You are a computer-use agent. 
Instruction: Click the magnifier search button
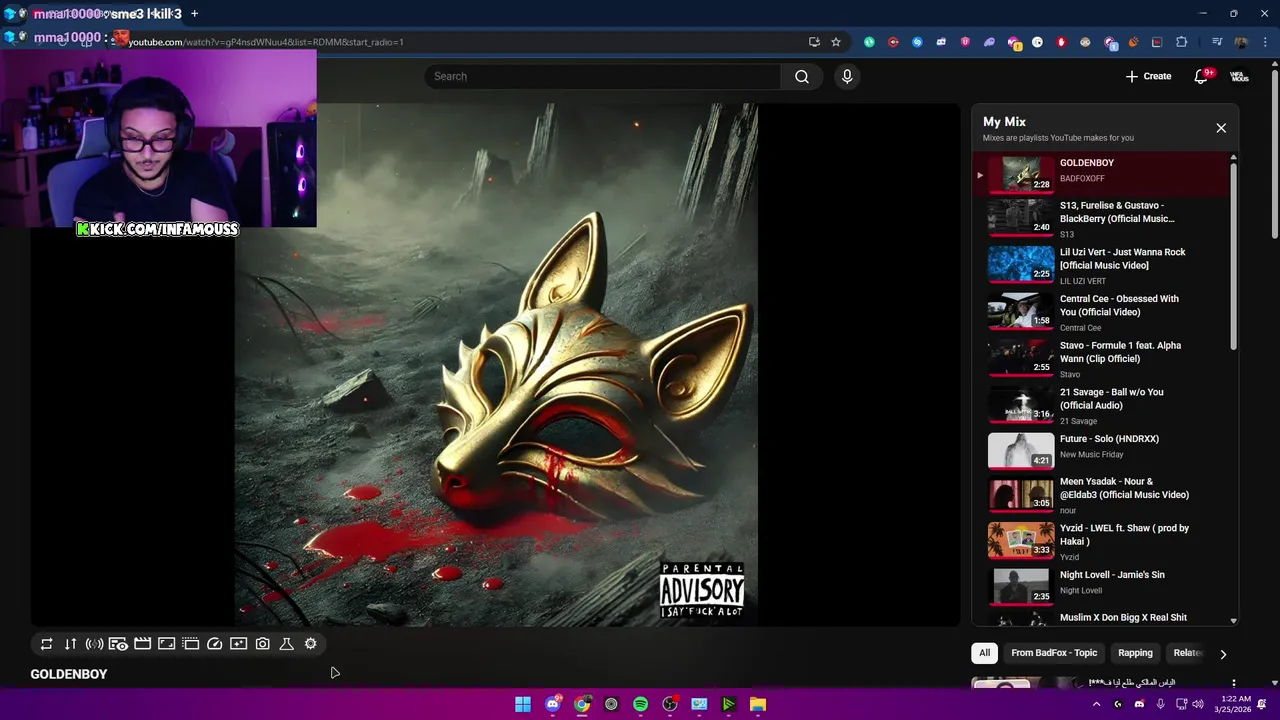pos(802,76)
